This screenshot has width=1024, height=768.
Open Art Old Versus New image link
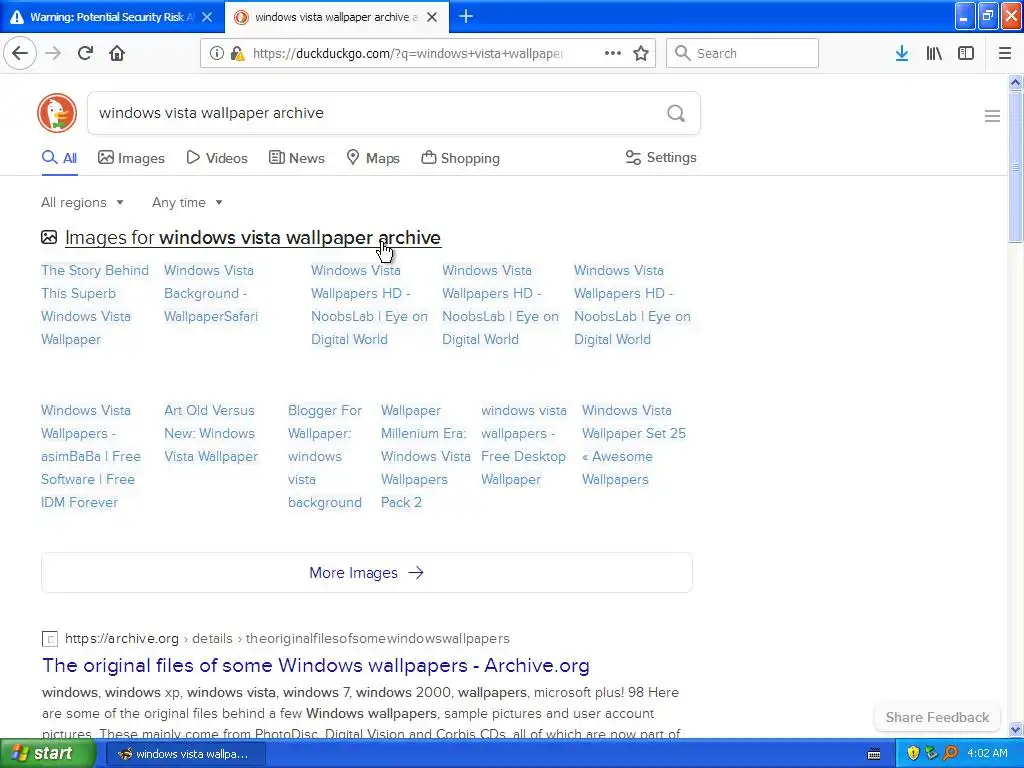pos(211,433)
